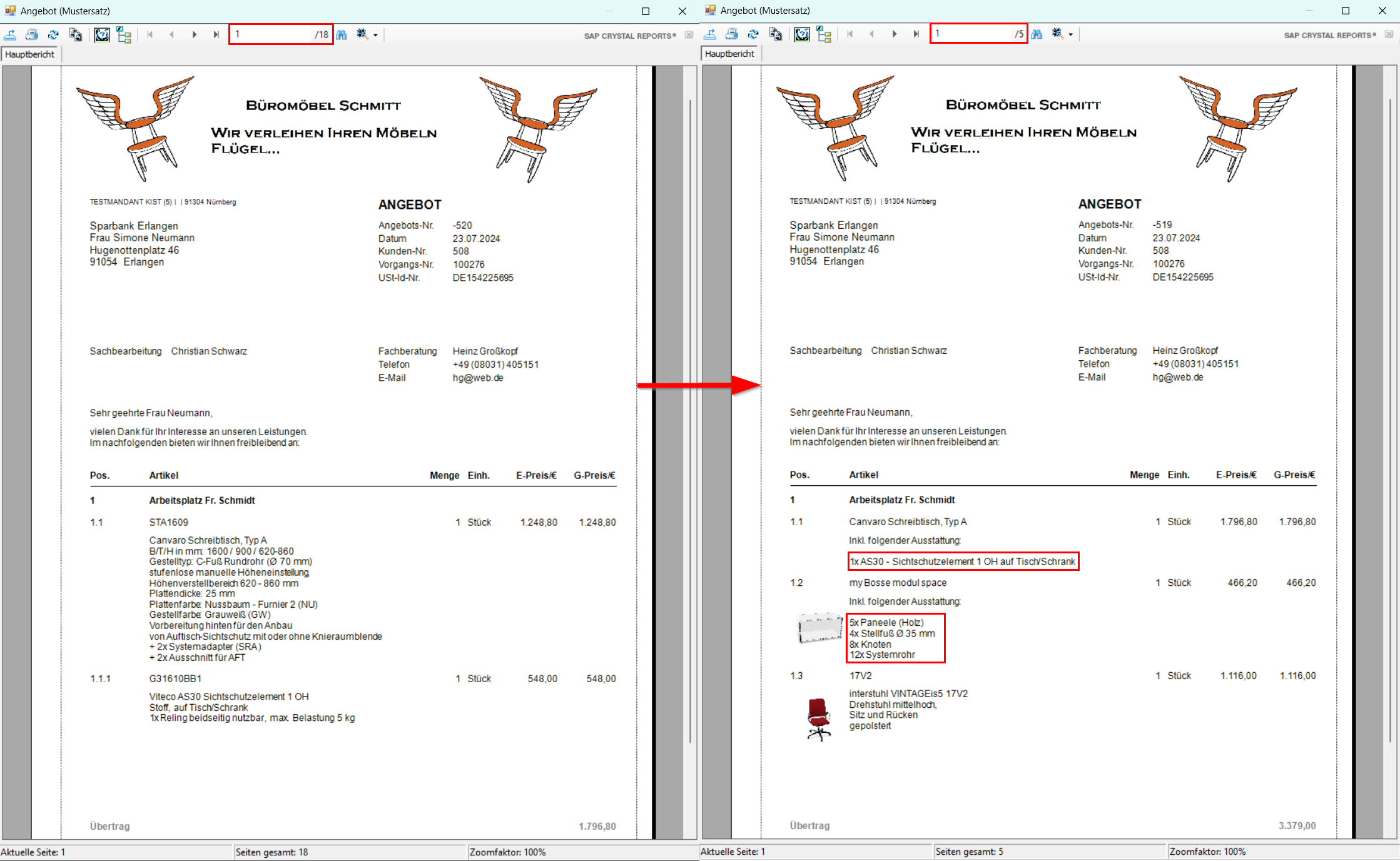Select Hauptbericht tab in right window
The height and width of the screenshot is (861, 1400).
click(729, 54)
